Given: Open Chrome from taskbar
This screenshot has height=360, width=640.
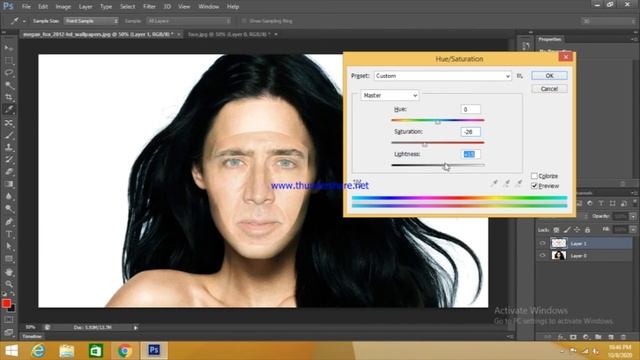Looking at the screenshot, I should click(x=125, y=351).
